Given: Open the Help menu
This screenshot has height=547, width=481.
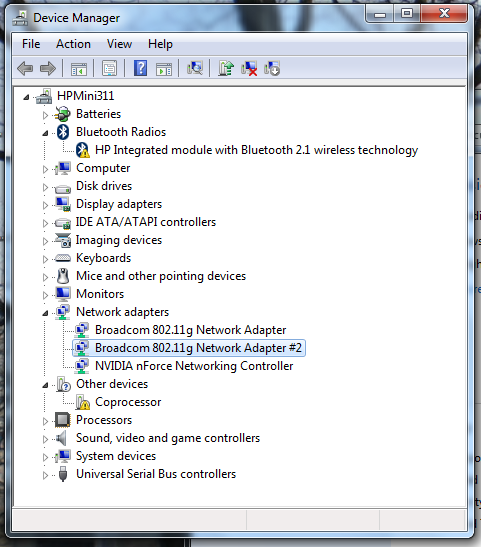Looking at the screenshot, I should (x=160, y=44).
